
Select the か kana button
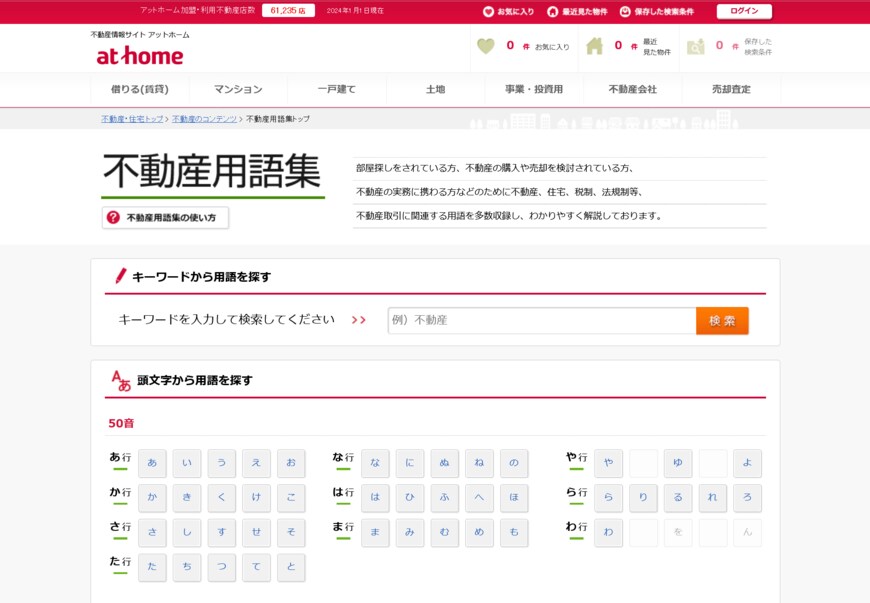click(152, 498)
